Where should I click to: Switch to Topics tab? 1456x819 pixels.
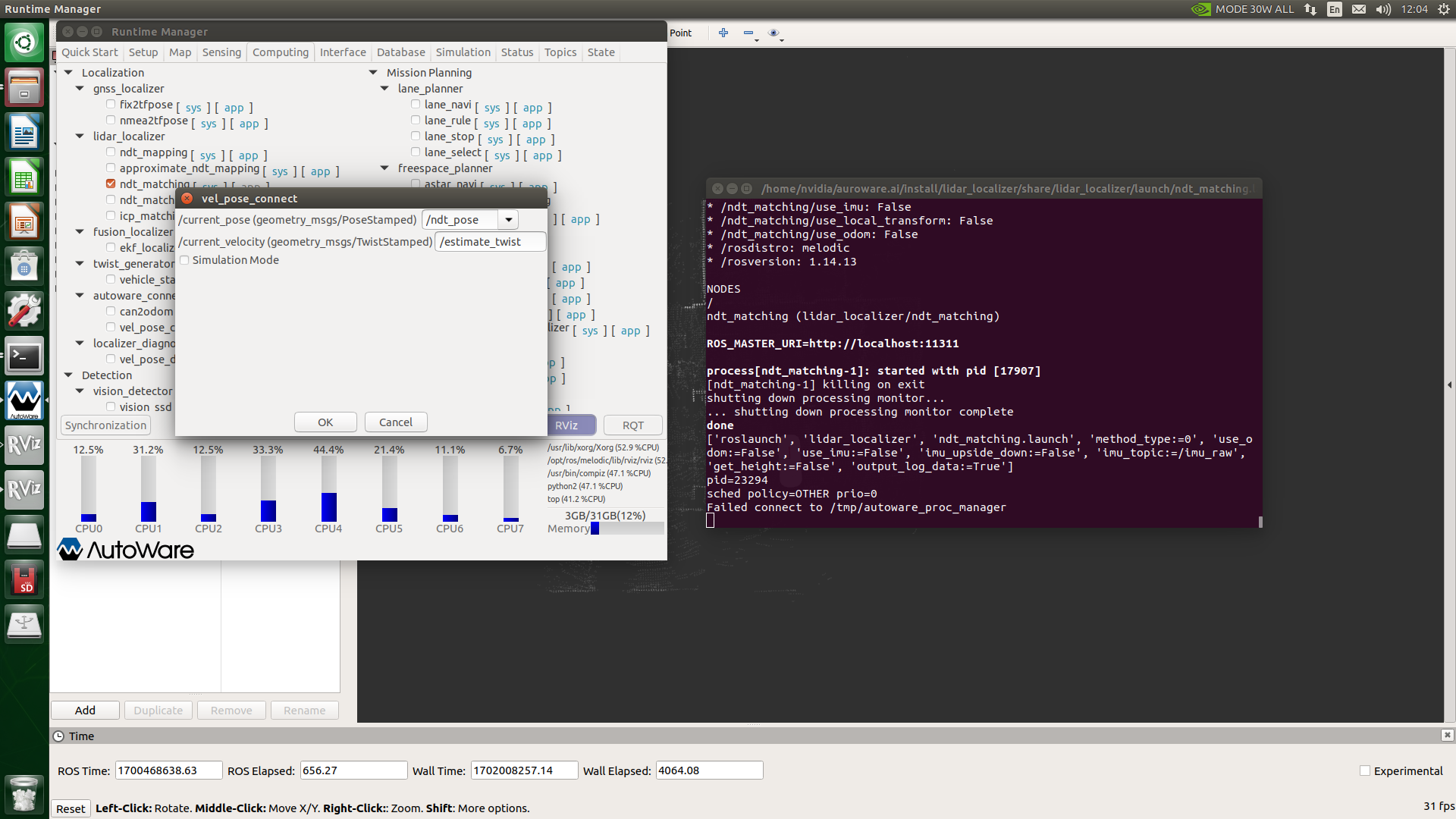tap(560, 52)
